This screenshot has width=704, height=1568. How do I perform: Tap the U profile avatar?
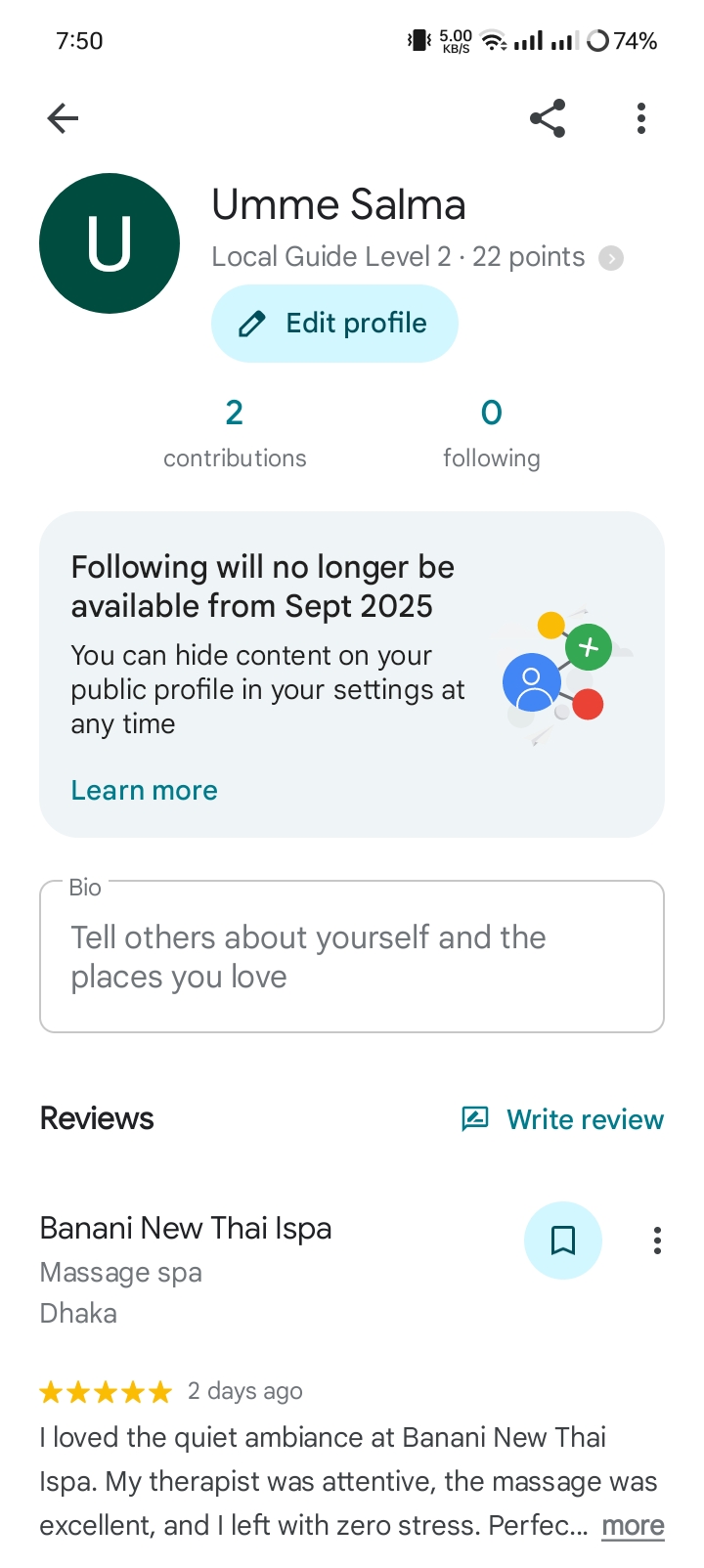[110, 243]
